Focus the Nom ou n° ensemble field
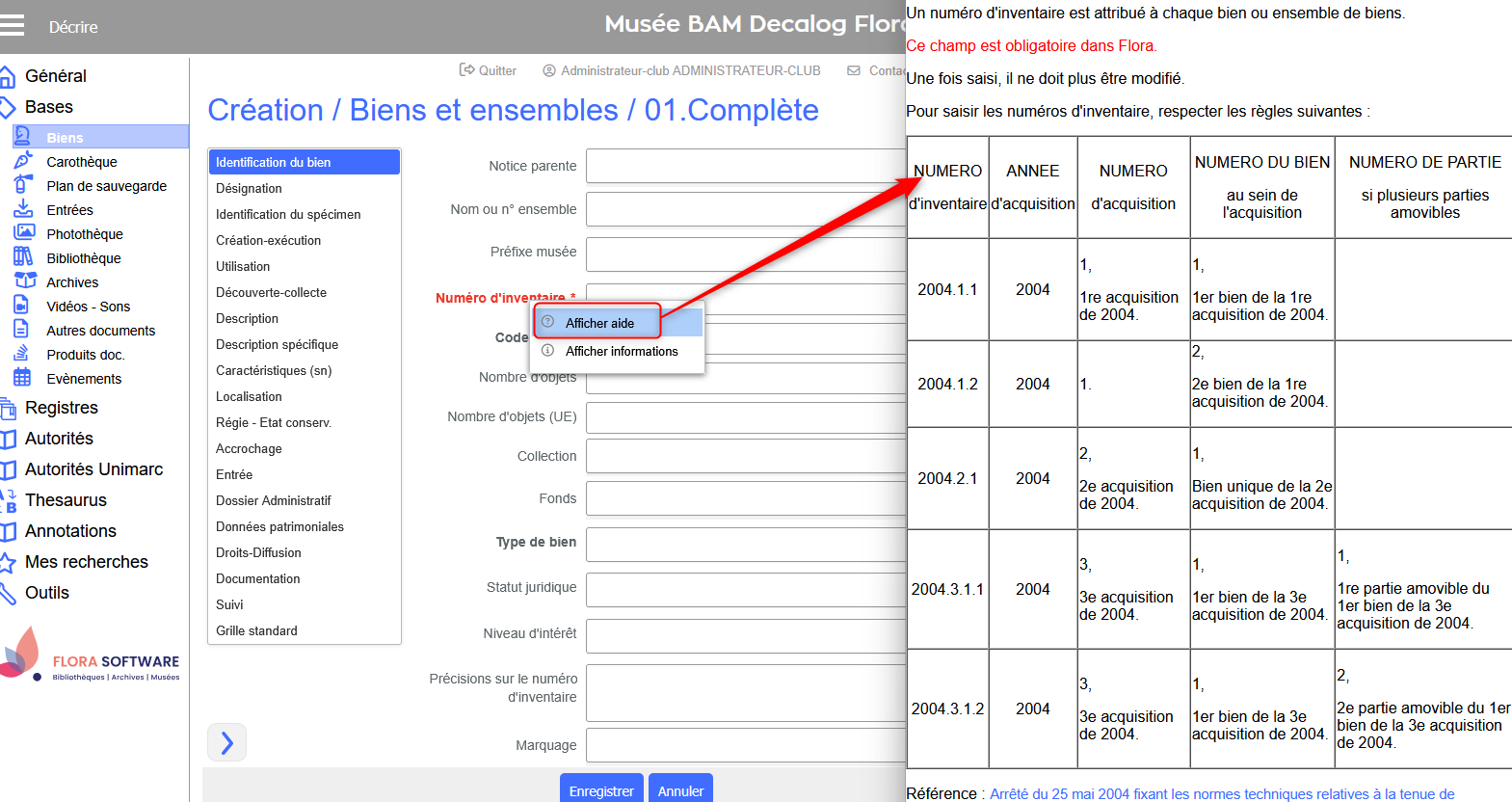The height and width of the screenshot is (802, 1512). pyautogui.click(x=746, y=209)
